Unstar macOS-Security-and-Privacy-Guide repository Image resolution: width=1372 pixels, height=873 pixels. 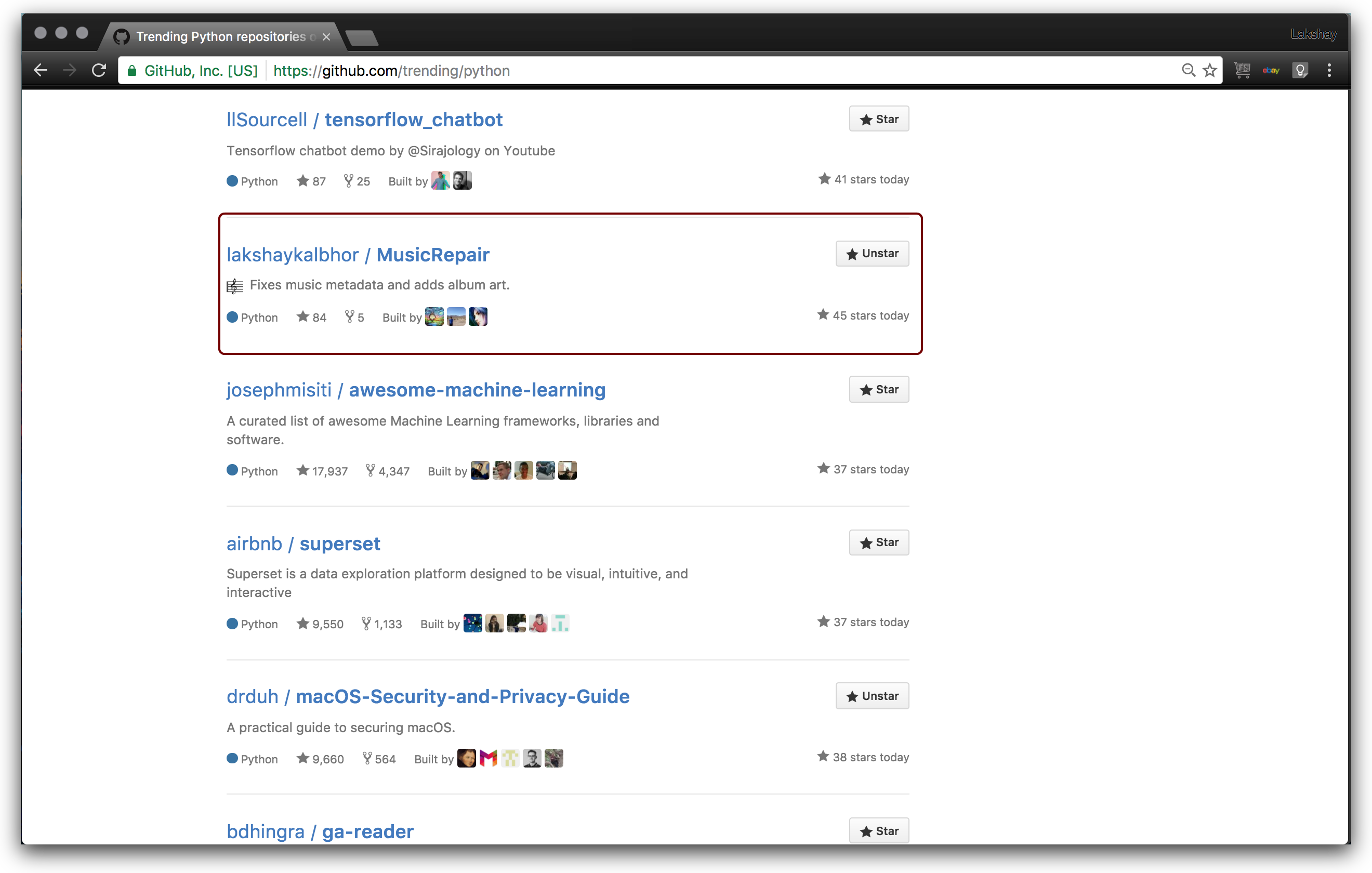point(872,696)
